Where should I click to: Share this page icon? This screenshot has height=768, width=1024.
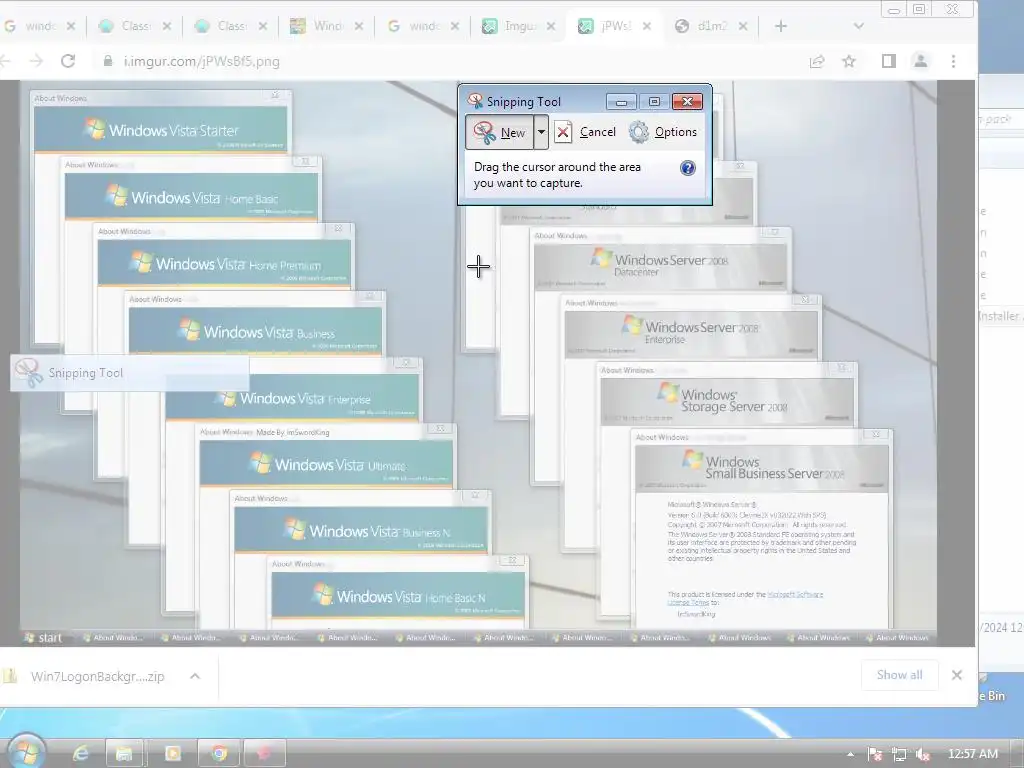[x=816, y=61]
